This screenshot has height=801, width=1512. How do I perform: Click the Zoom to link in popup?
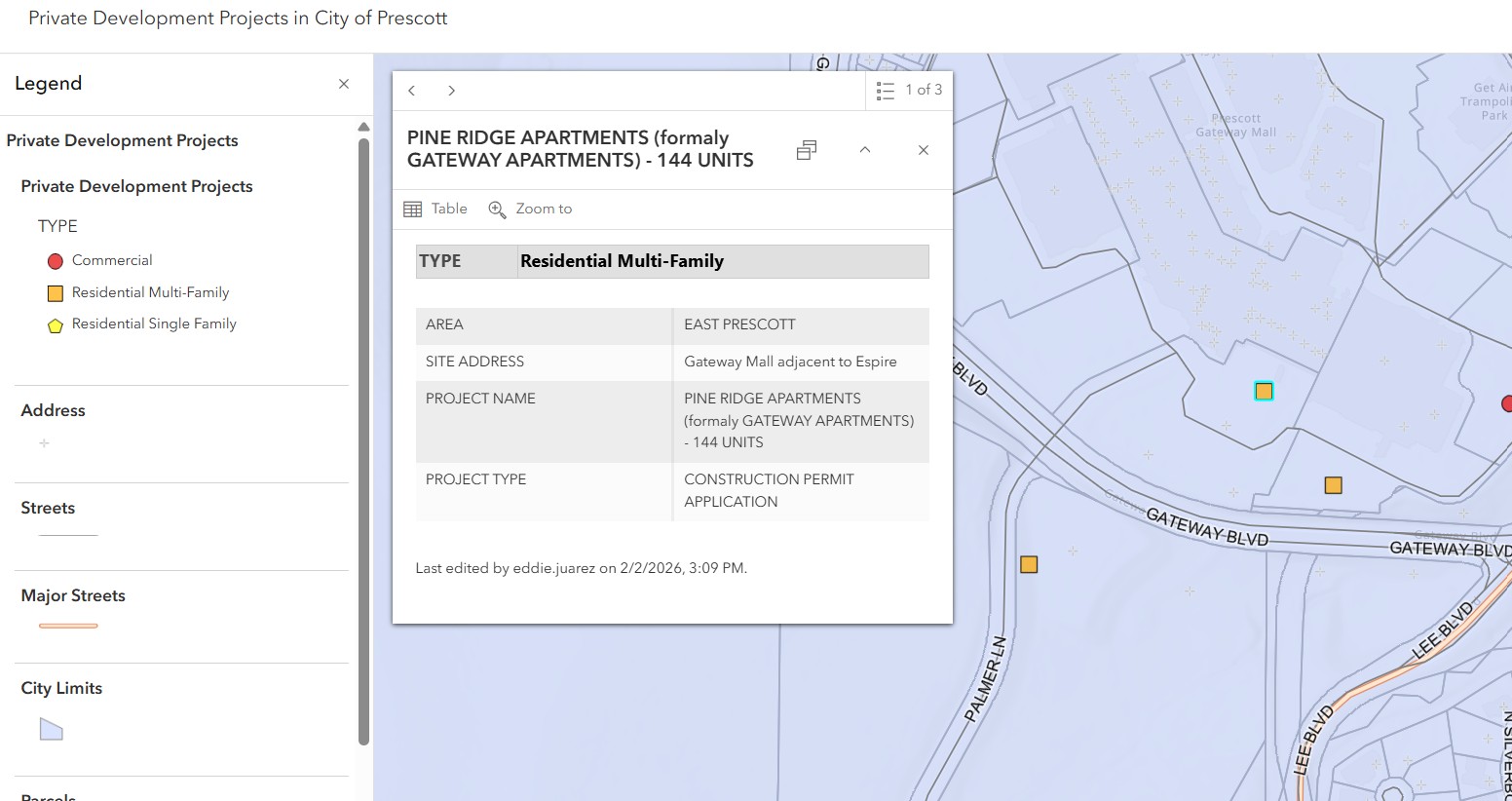click(544, 209)
